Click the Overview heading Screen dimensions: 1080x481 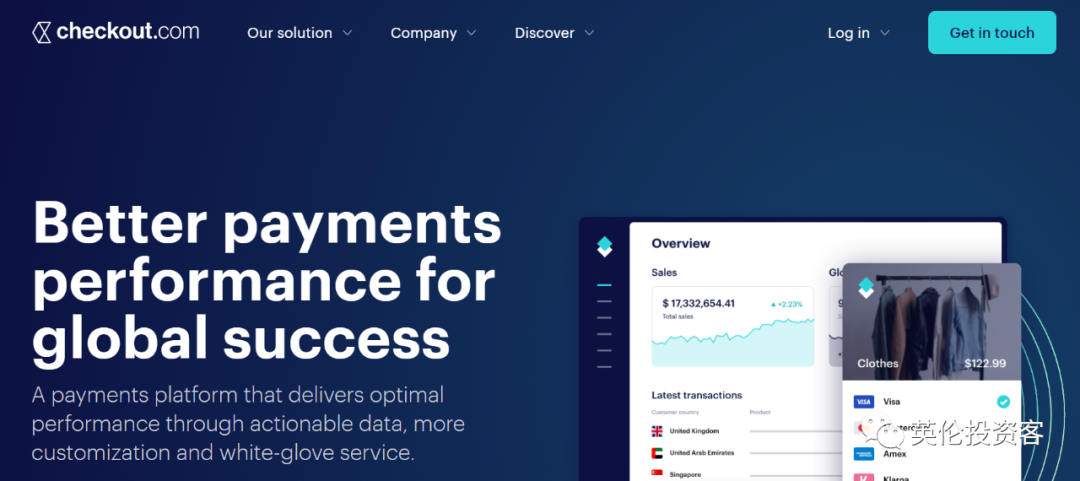(x=681, y=243)
